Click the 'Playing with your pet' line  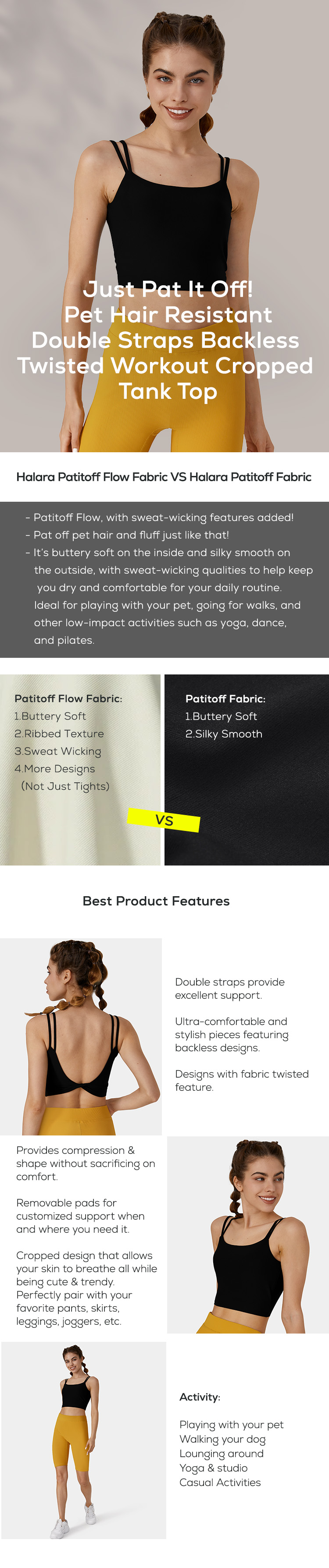click(232, 1425)
